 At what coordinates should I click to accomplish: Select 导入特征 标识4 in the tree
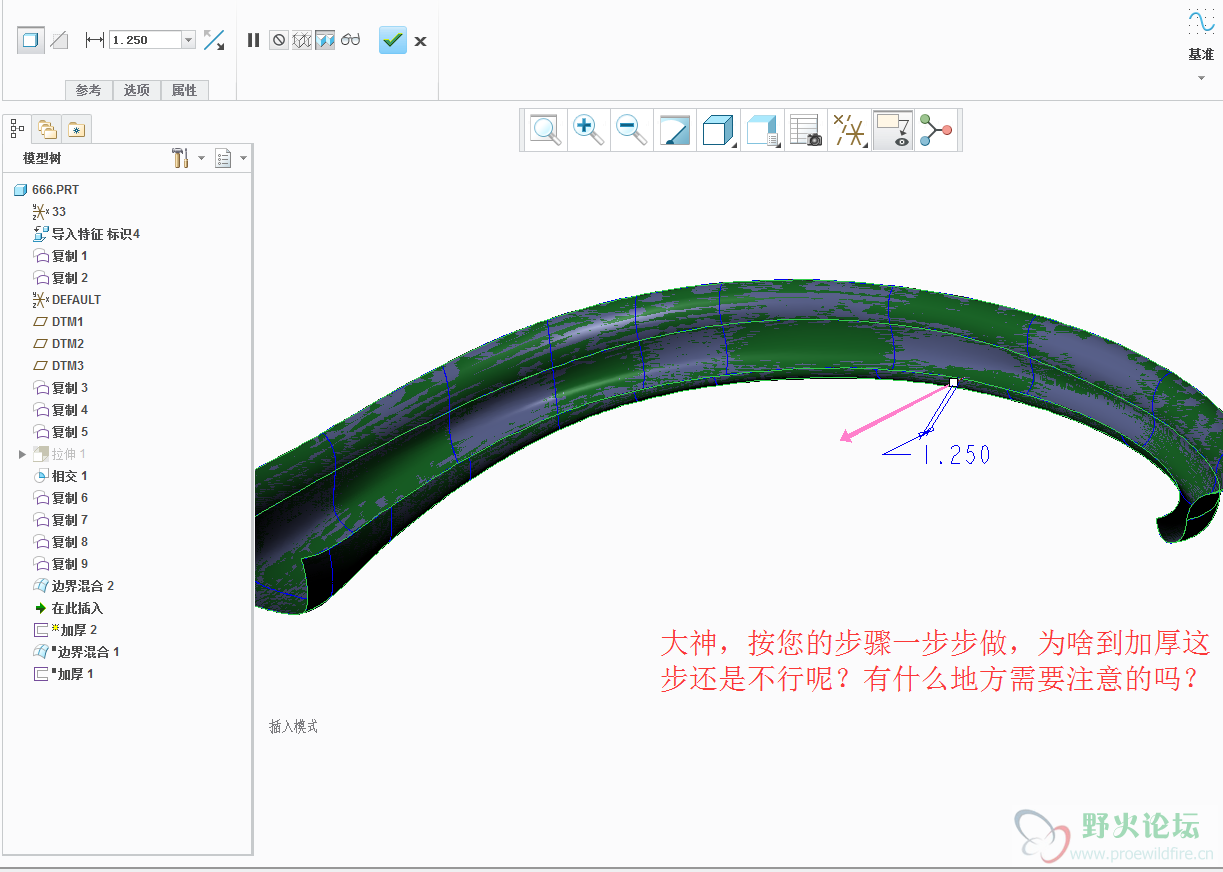click(x=96, y=234)
